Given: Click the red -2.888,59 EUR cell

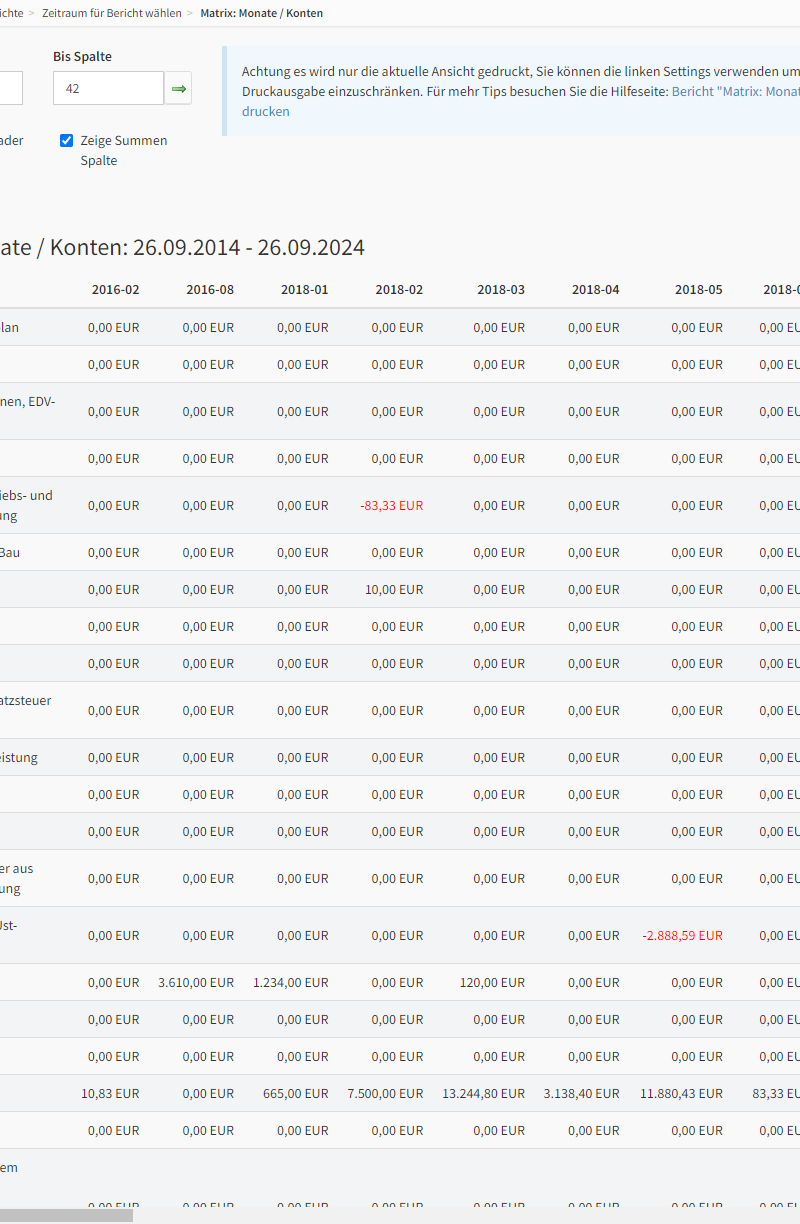Looking at the screenshot, I should tap(682, 936).
